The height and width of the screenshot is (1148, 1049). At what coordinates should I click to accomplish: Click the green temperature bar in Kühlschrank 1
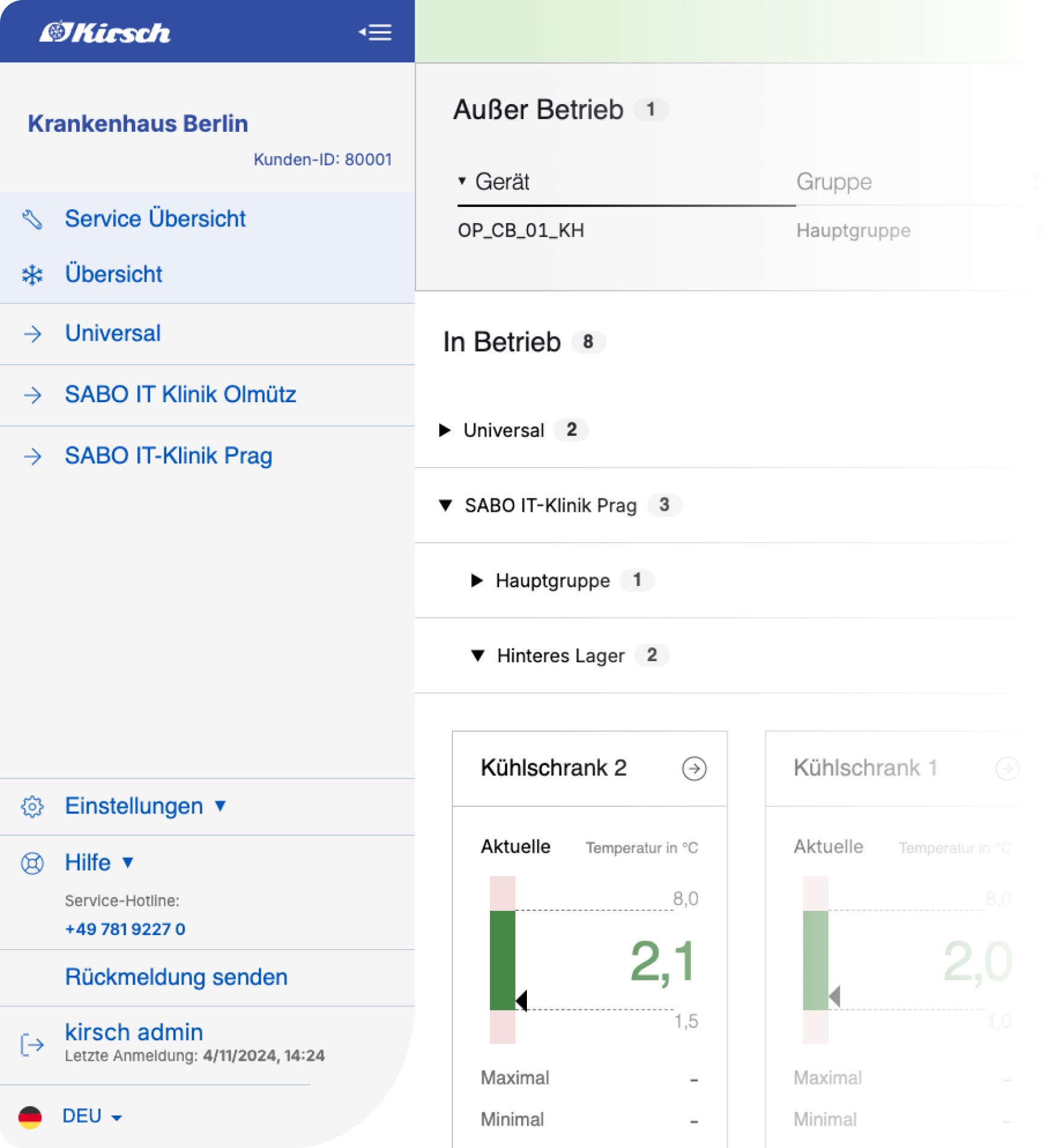pyautogui.click(x=815, y=960)
